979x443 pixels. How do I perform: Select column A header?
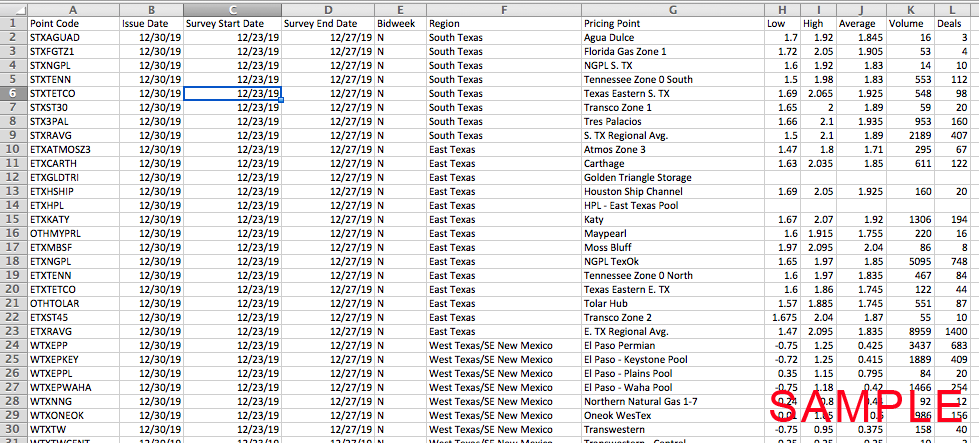[74, 10]
